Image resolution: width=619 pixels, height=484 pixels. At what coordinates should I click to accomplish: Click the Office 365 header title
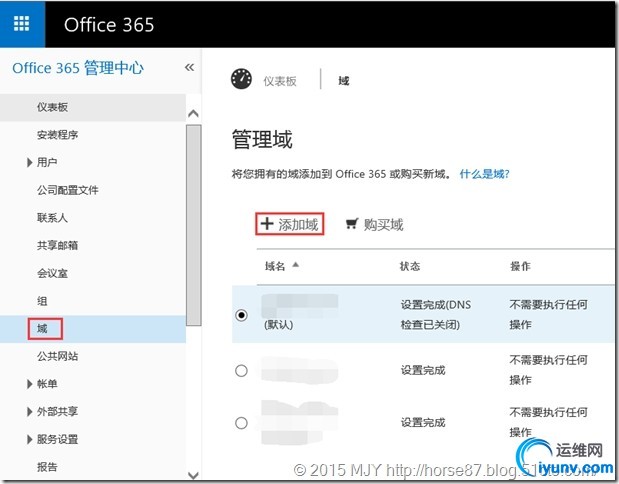(x=109, y=24)
